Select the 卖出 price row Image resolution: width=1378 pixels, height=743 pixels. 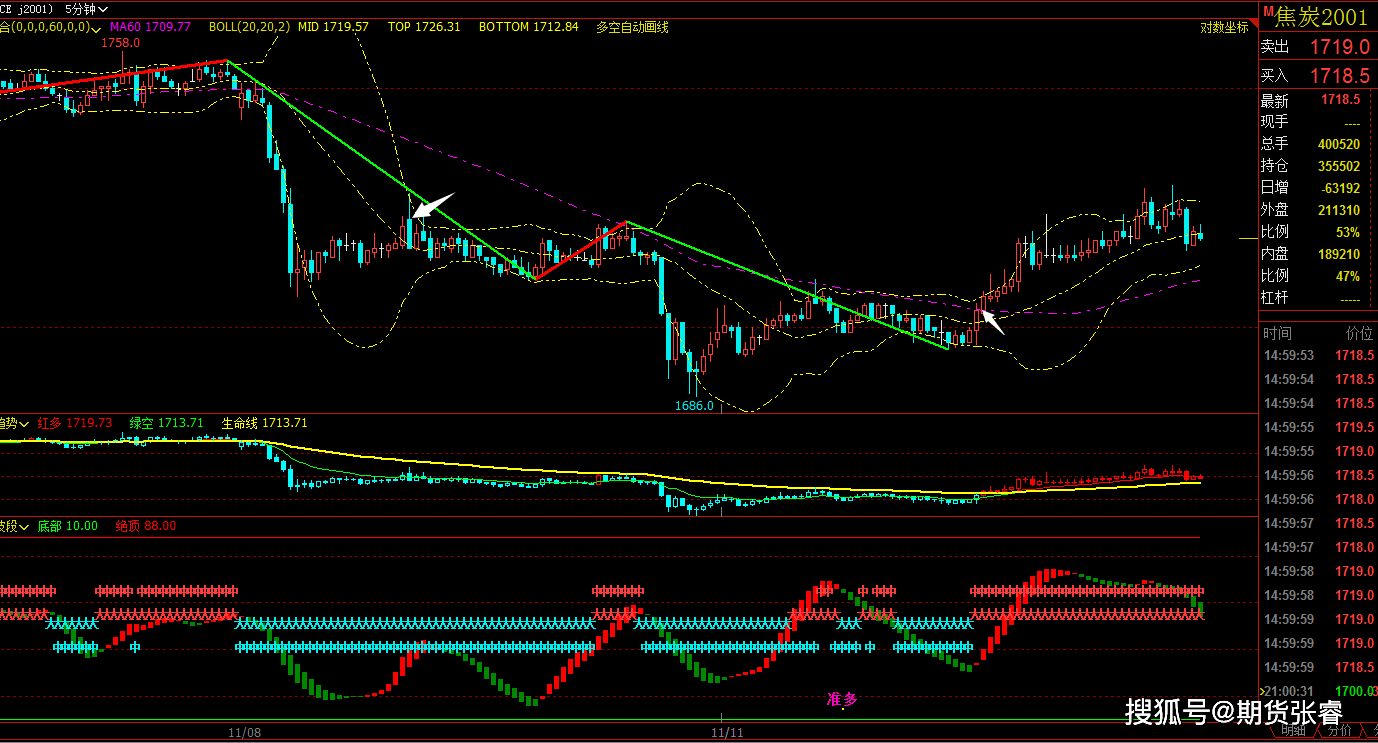1316,46
